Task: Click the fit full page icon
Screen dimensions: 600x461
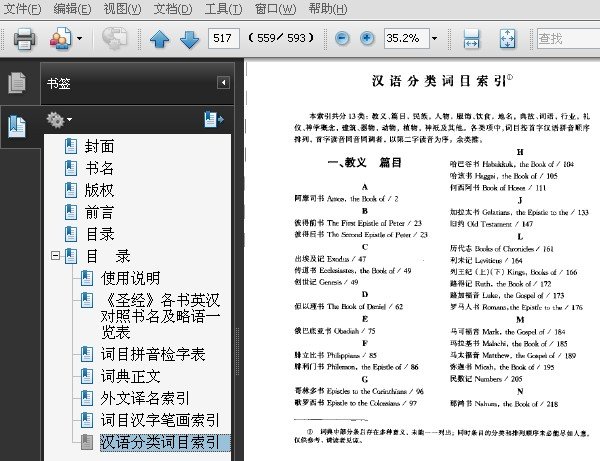Action: click(507, 39)
